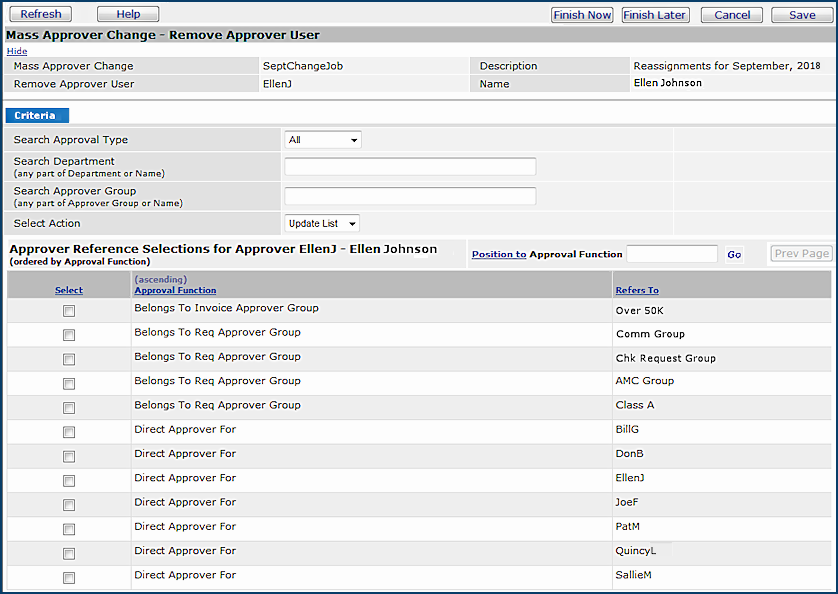The height and width of the screenshot is (594, 838).
Task: Cancel the mass approver change
Action: point(732,15)
